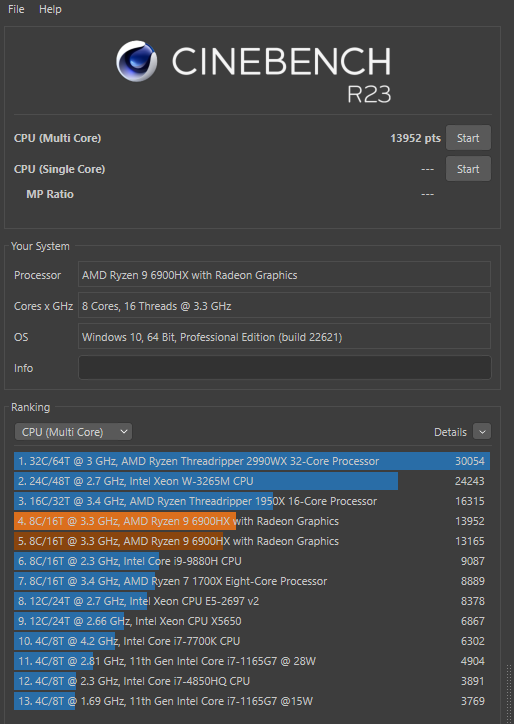Select ranking row 8 Xeon E5-2697 v2

252,601
